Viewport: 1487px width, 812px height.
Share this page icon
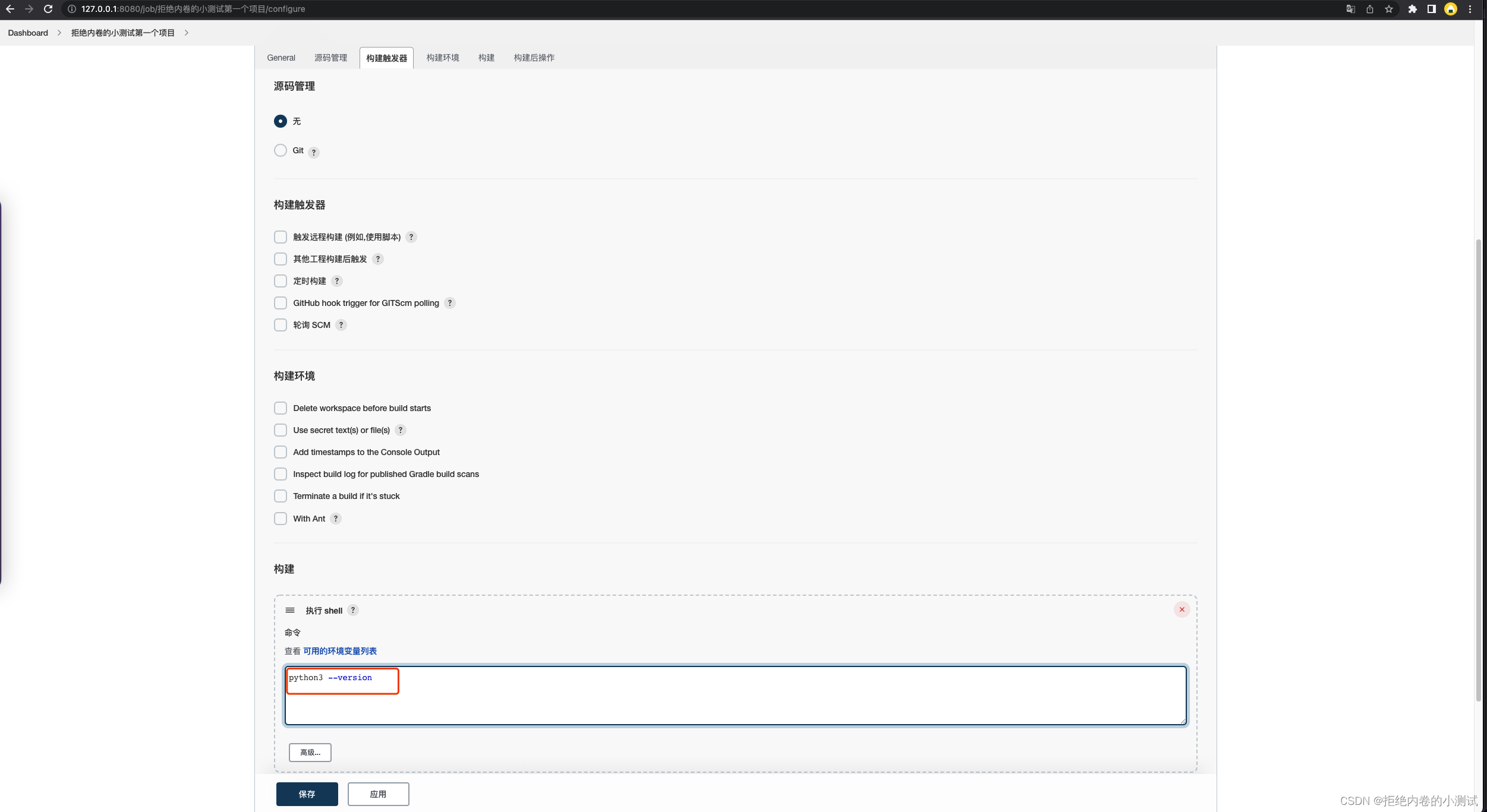tap(1369, 9)
